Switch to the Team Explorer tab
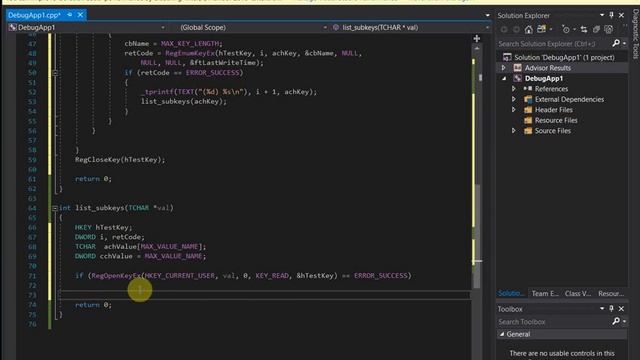Viewport: 640px width, 360px height. (545, 293)
